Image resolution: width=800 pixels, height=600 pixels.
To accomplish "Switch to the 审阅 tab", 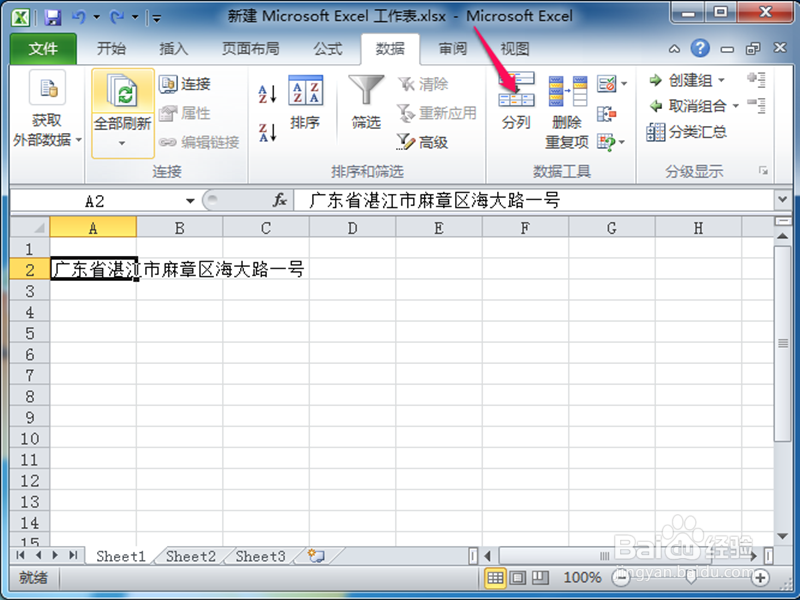I will 453,49.
